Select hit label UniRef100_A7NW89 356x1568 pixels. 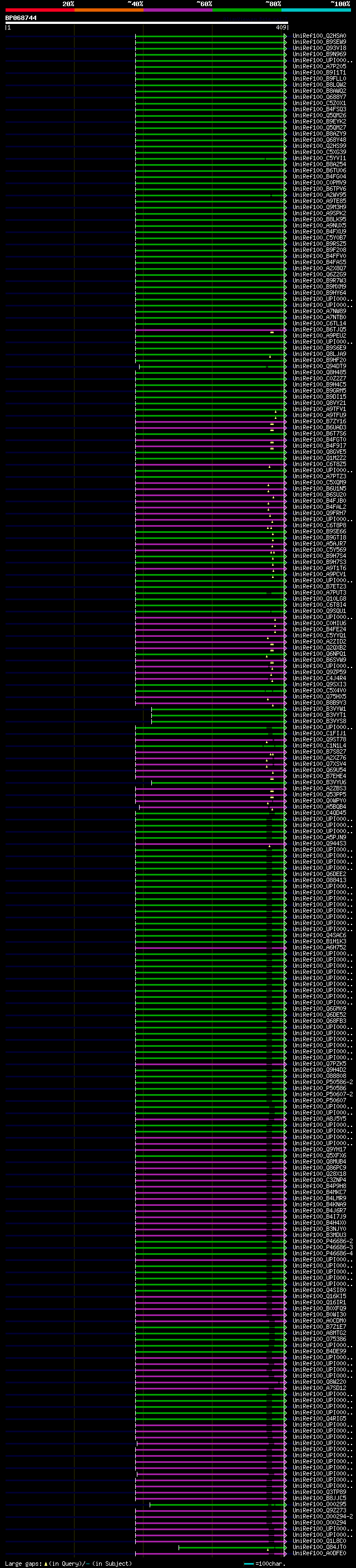pos(319,311)
